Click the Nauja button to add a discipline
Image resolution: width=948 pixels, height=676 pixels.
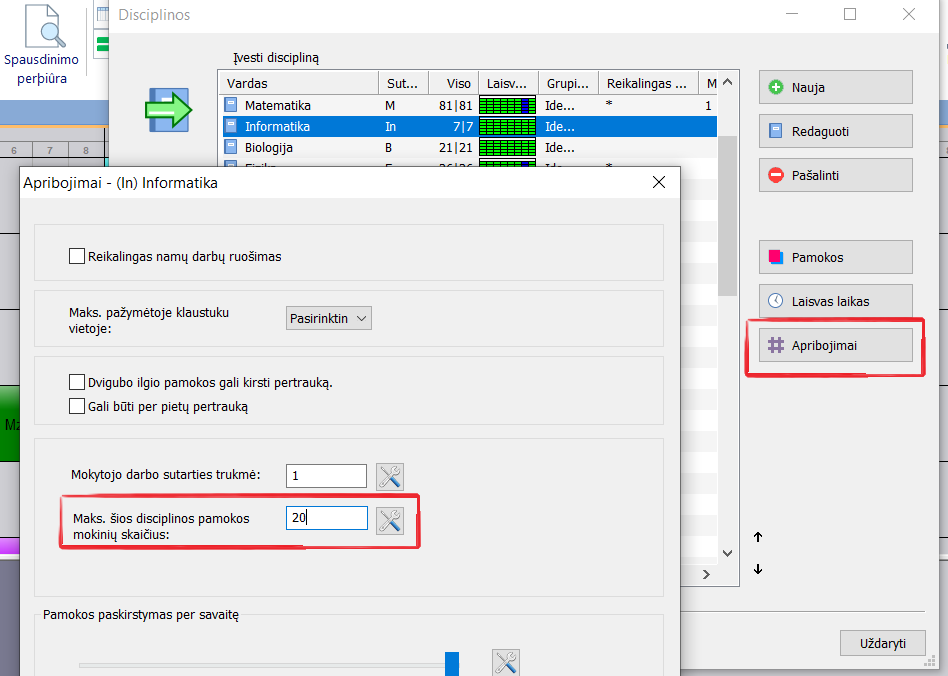click(x=836, y=87)
